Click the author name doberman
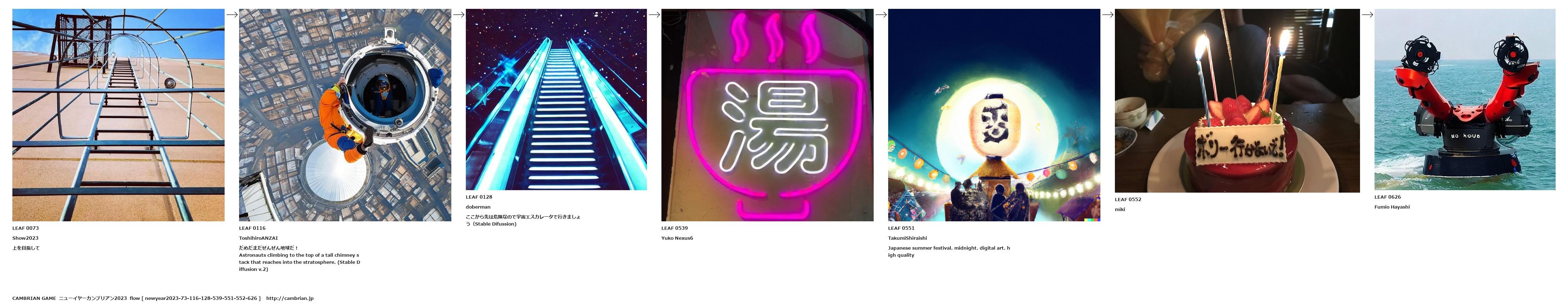 click(x=478, y=207)
